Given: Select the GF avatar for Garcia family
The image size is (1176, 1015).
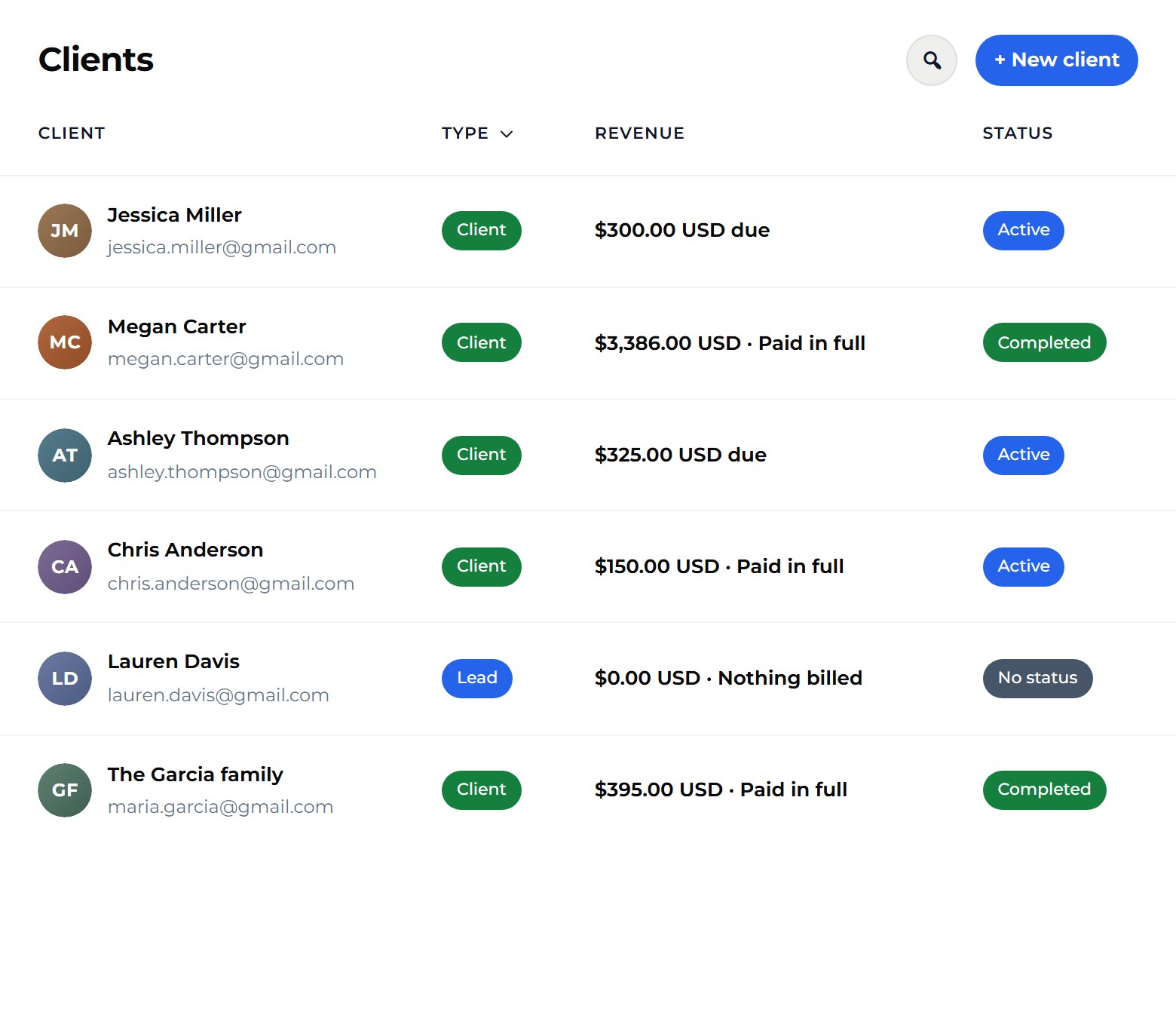Looking at the screenshot, I should point(65,790).
